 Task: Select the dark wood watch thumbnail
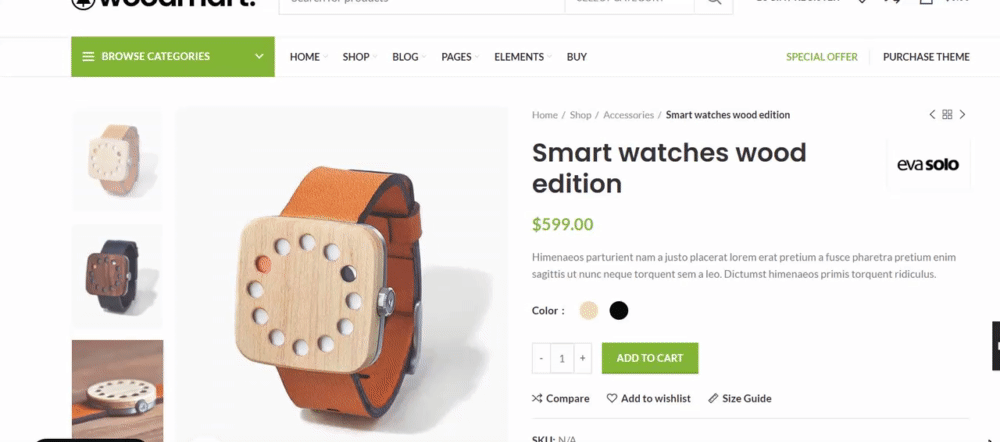[x=117, y=276]
